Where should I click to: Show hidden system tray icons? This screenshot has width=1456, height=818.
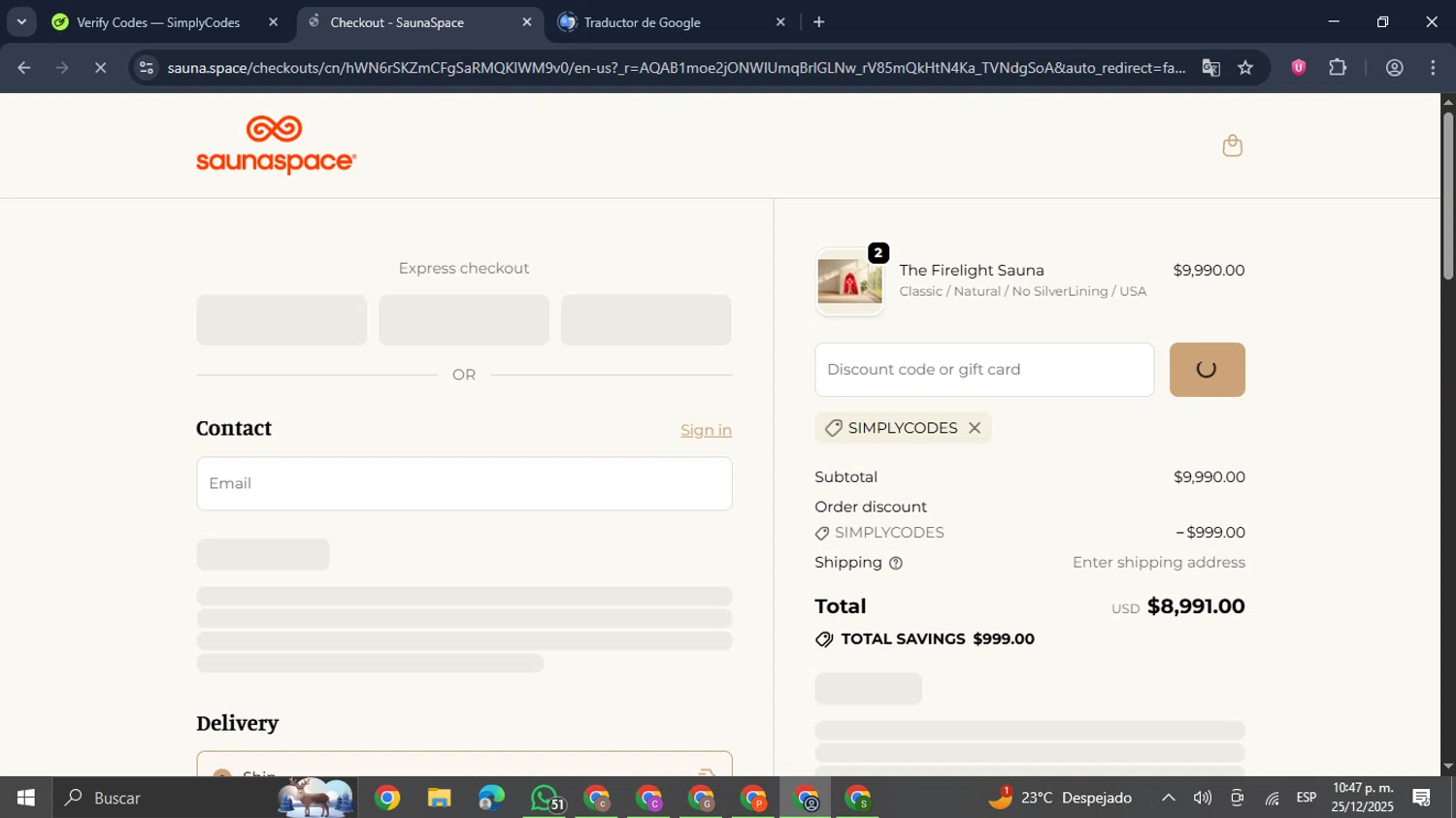(x=1169, y=798)
